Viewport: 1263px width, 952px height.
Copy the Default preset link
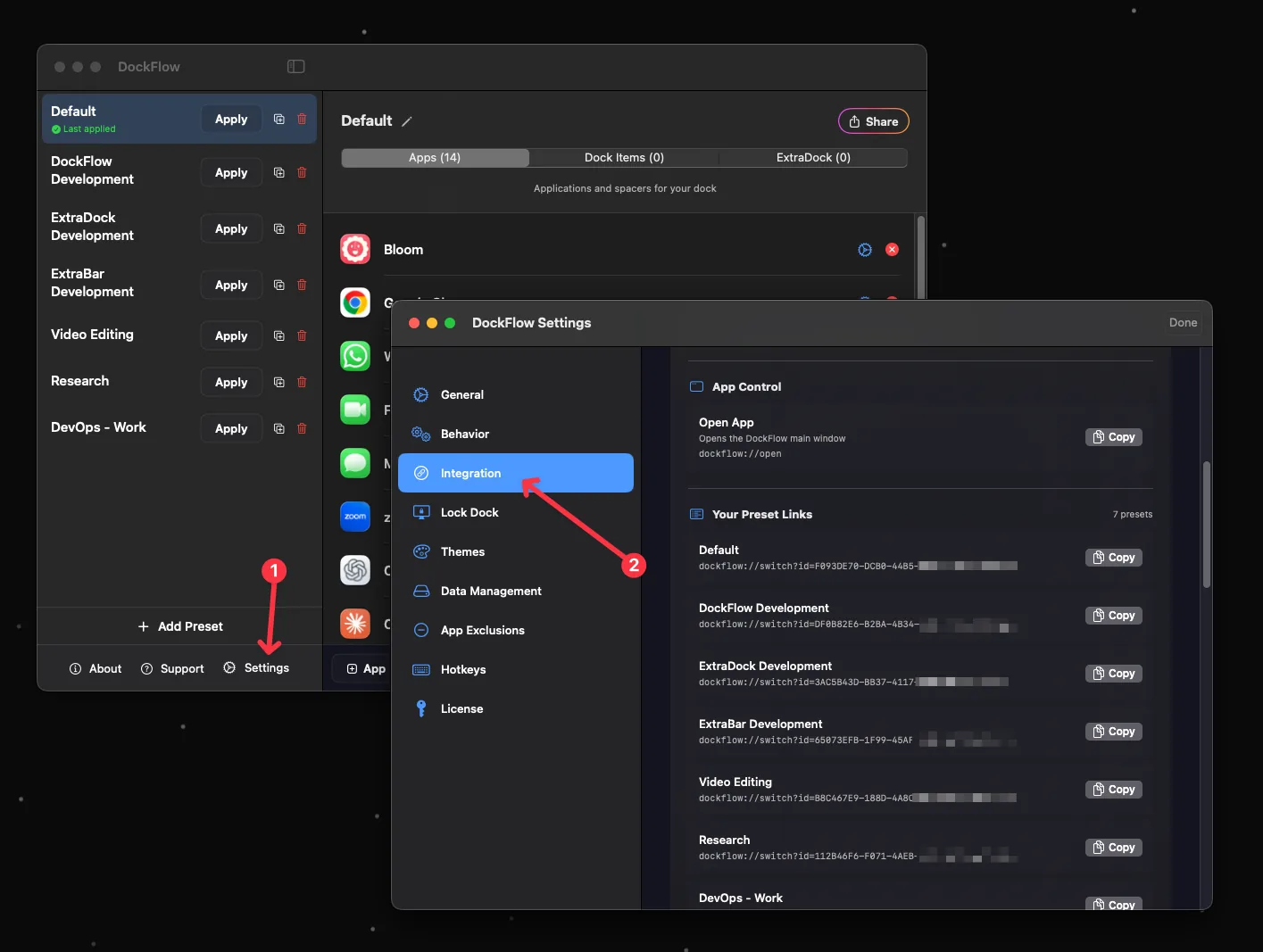1114,558
